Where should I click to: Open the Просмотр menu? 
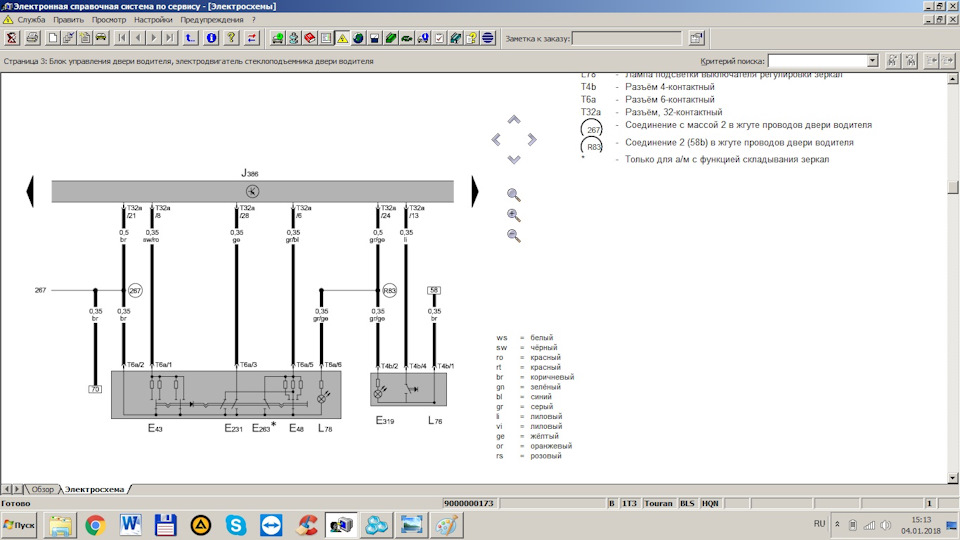[x=109, y=20]
